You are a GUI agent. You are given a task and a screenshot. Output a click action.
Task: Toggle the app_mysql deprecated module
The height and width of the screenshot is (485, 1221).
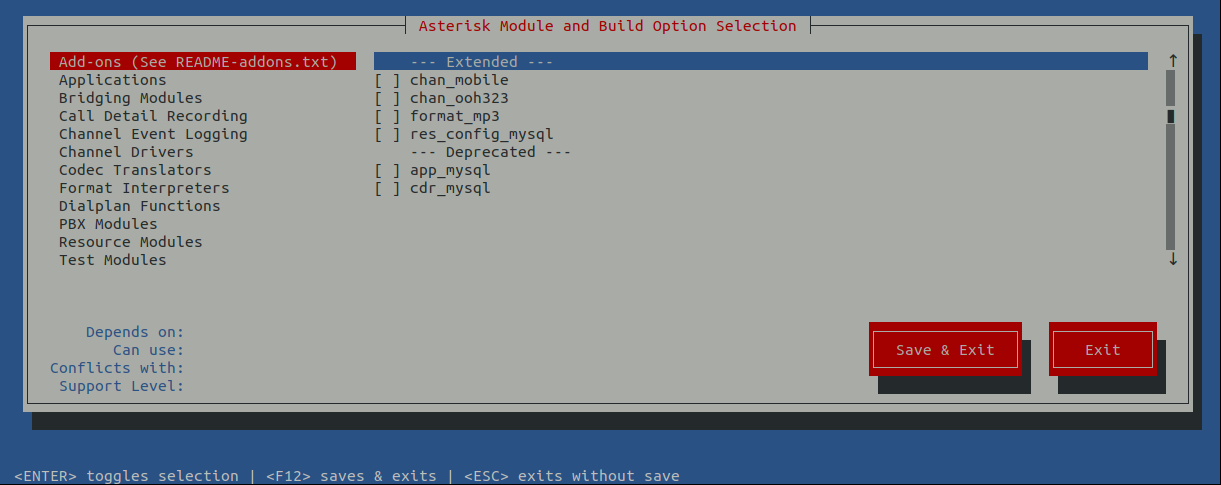pyautogui.click(x=388, y=170)
